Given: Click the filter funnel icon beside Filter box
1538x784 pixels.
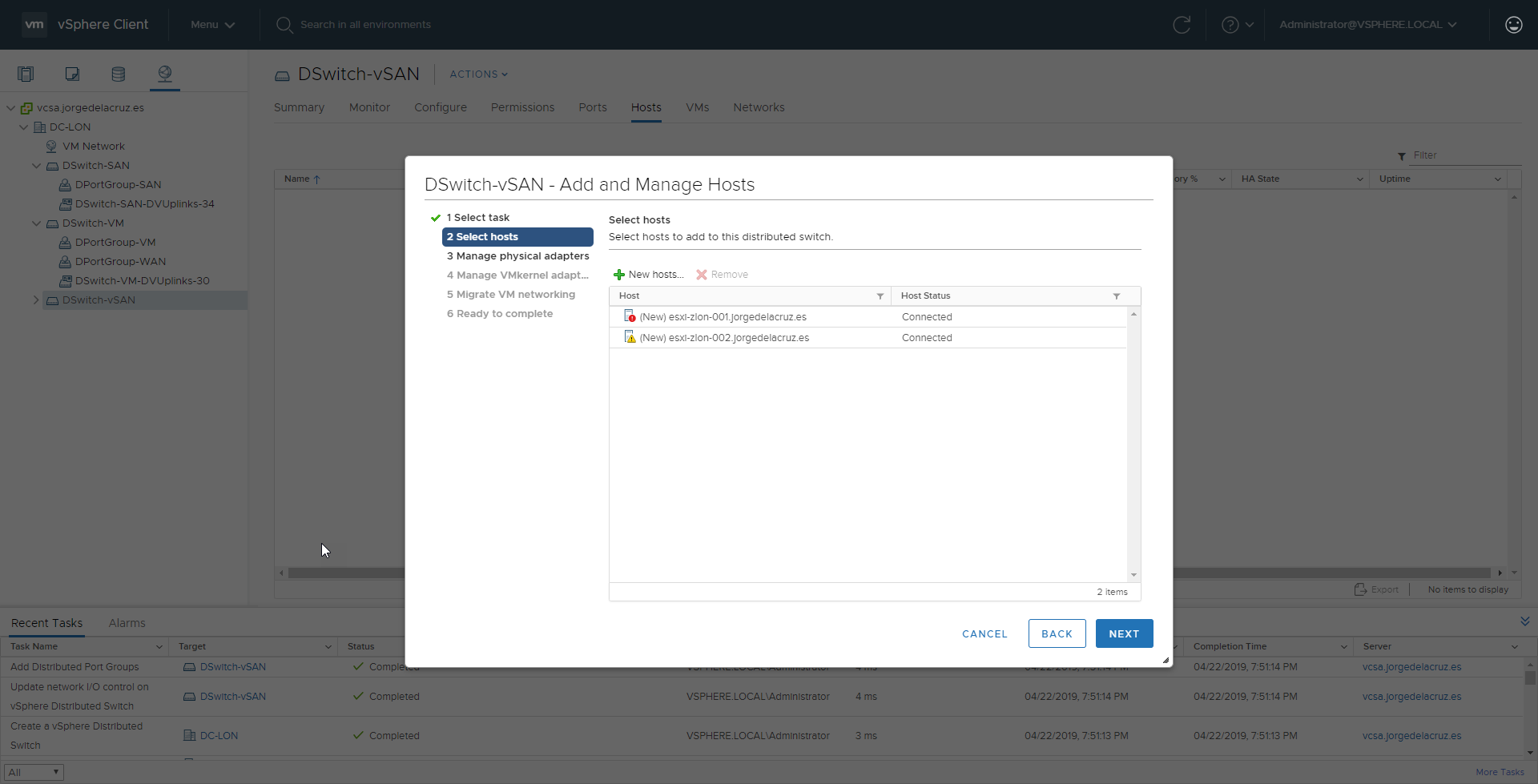Looking at the screenshot, I should pyautogui.click(x=1402, y=156).
